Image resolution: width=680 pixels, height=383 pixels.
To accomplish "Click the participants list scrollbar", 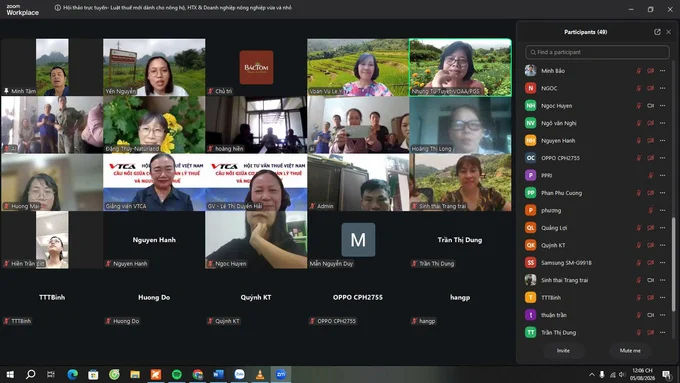I will pyautogui.click(x=673, y=265).
